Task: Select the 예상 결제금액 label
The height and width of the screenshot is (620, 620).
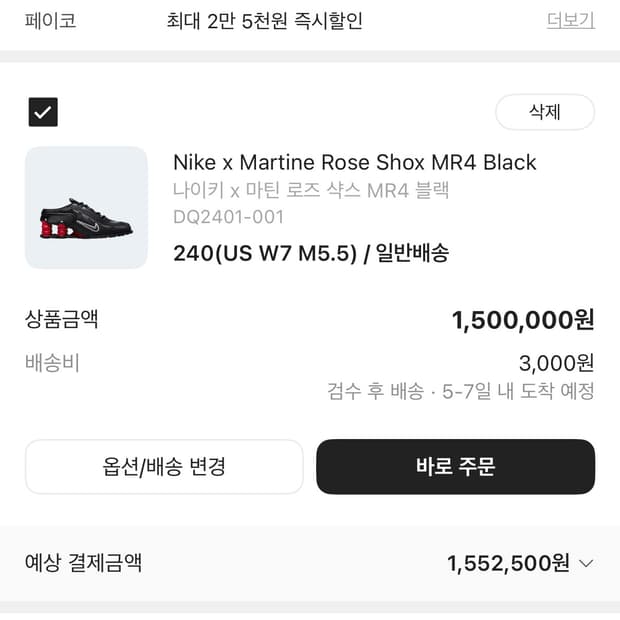Action: 83,562
